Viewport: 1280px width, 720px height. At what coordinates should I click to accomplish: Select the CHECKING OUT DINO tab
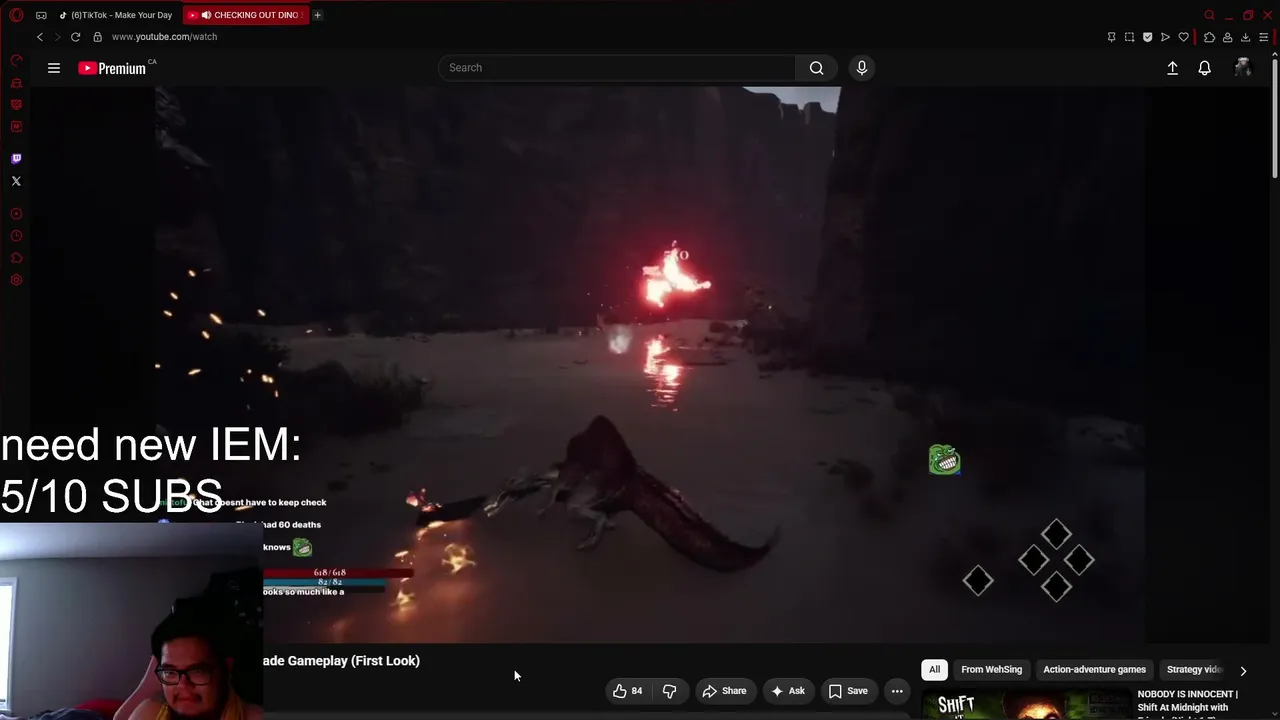(x=248, y=15)
